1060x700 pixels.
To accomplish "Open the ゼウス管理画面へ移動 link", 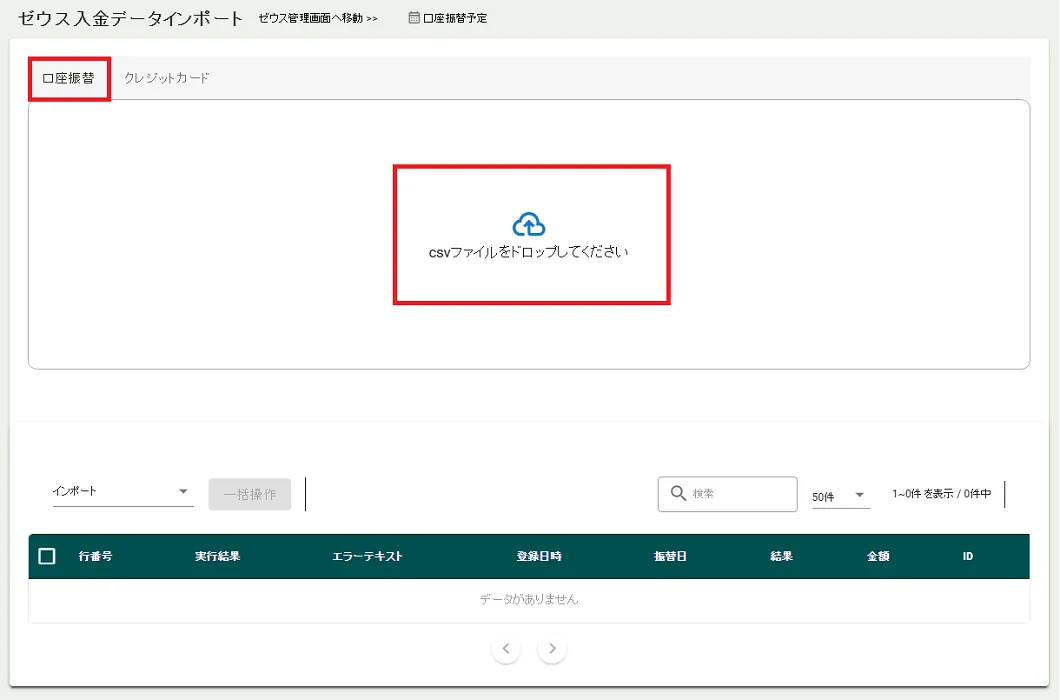I will (x=318, y=18).
